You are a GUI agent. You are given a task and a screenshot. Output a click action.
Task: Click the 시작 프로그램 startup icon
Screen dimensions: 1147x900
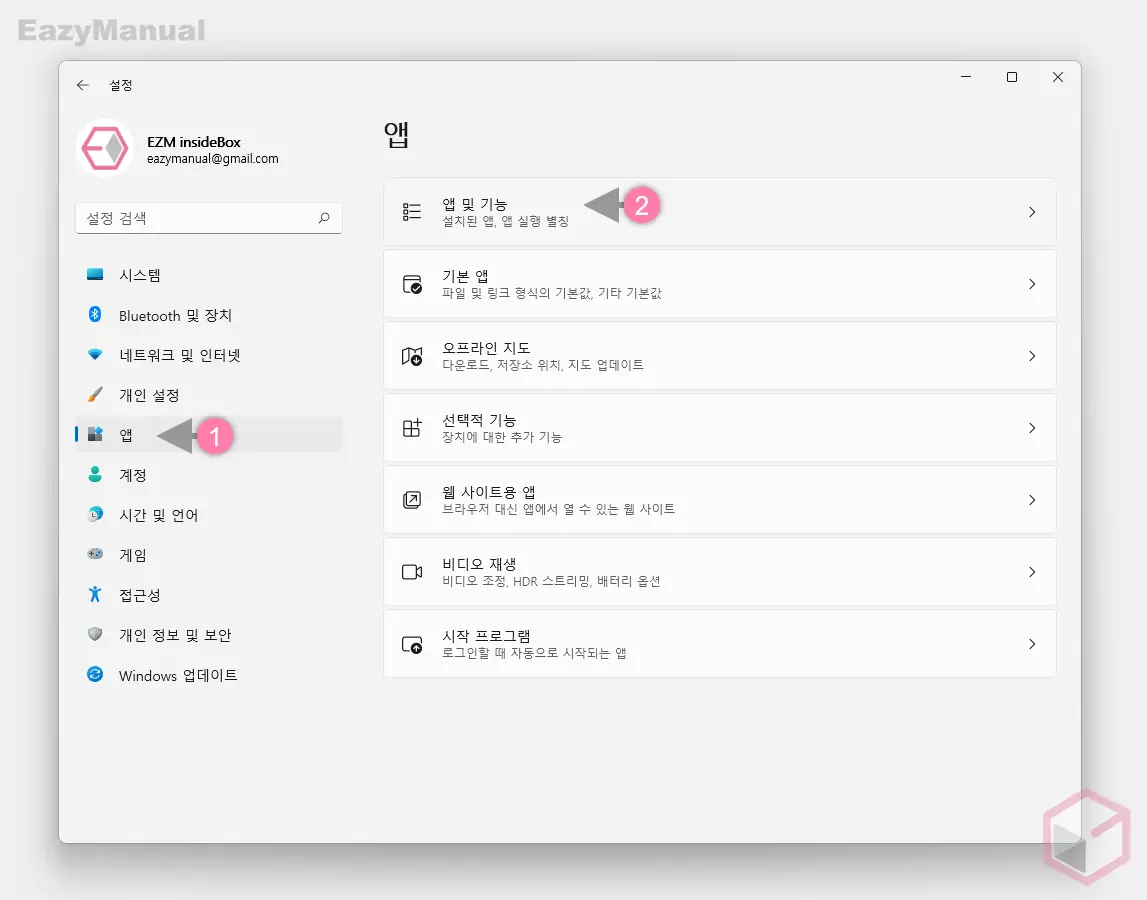tap(412, 644)
